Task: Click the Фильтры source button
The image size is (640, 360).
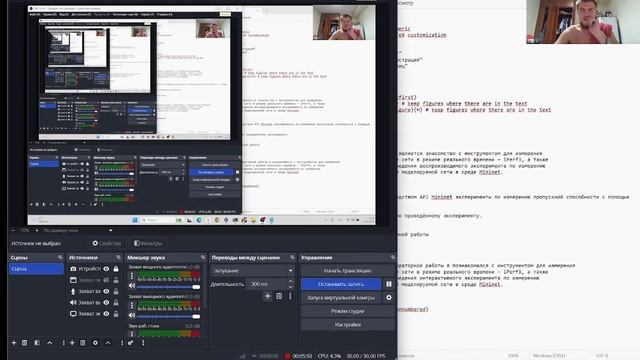Action: pos(148,243)
